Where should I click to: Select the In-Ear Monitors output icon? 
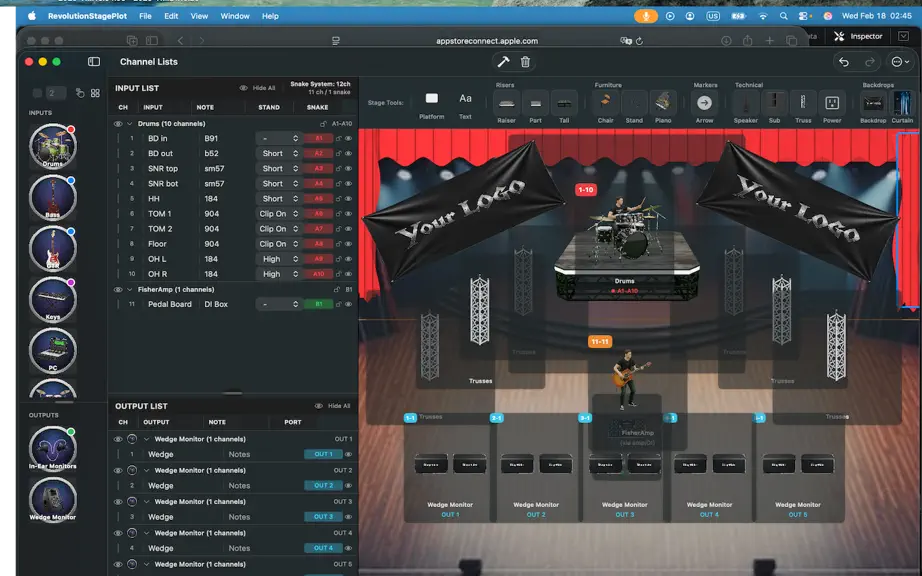(53, 449)
